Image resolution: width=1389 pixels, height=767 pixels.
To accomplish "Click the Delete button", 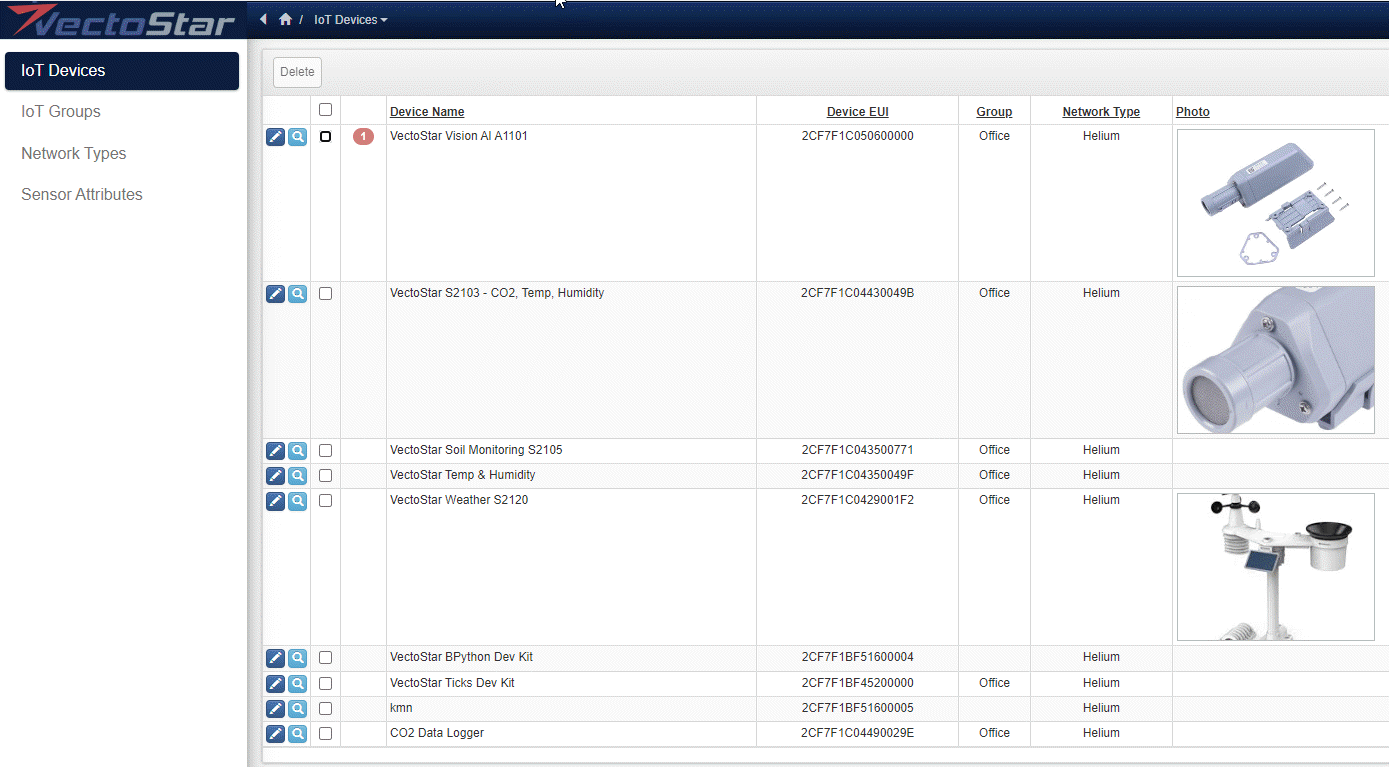I will [297, 72].
